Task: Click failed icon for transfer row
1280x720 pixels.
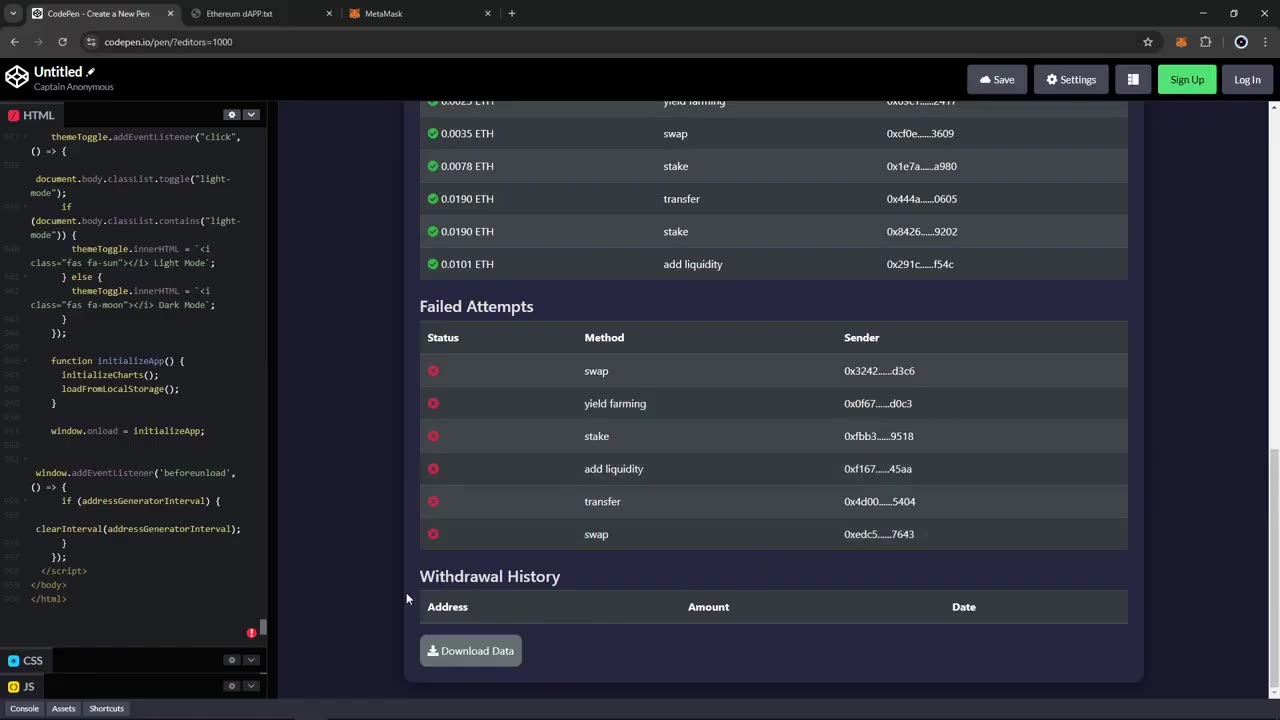Action: point(433,502)
